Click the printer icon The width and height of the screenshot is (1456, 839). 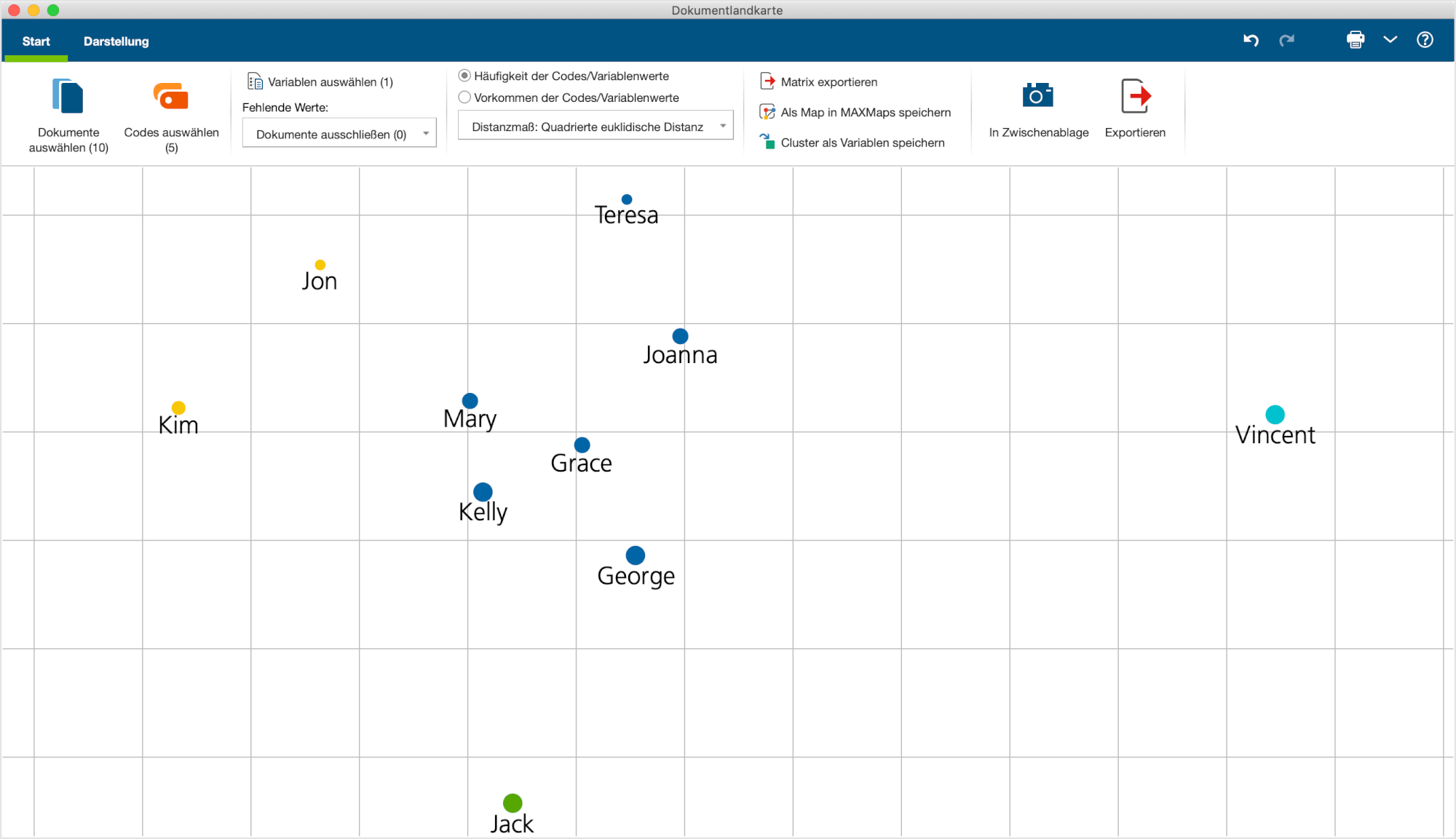(1355, 40)
